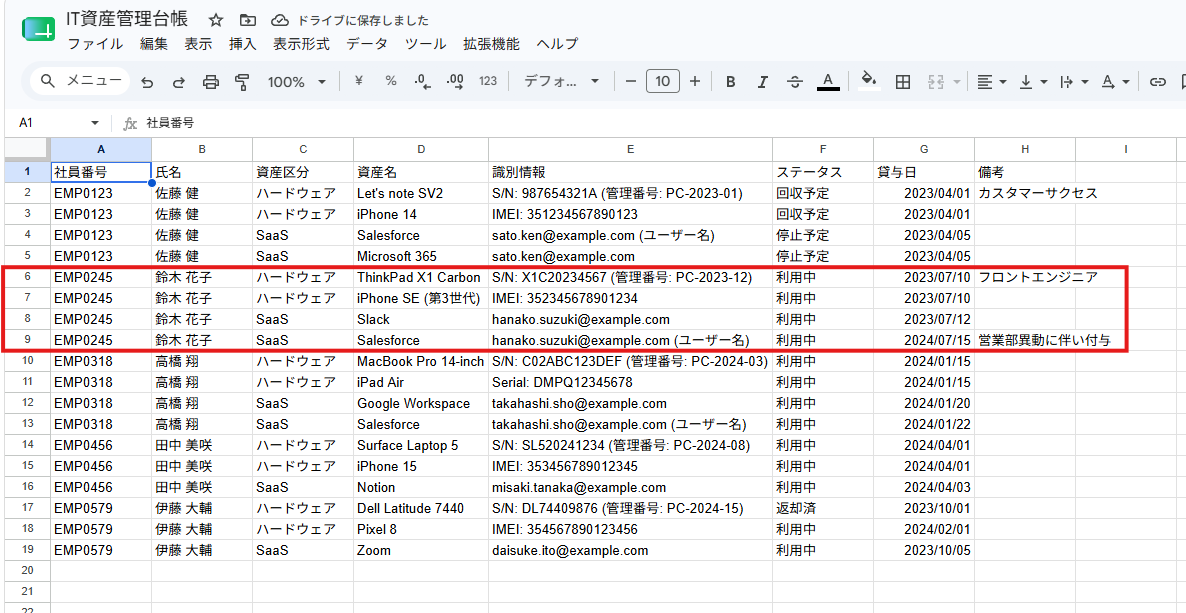
Task: Open the 拡張機能 menu
Action: point(492,44)
